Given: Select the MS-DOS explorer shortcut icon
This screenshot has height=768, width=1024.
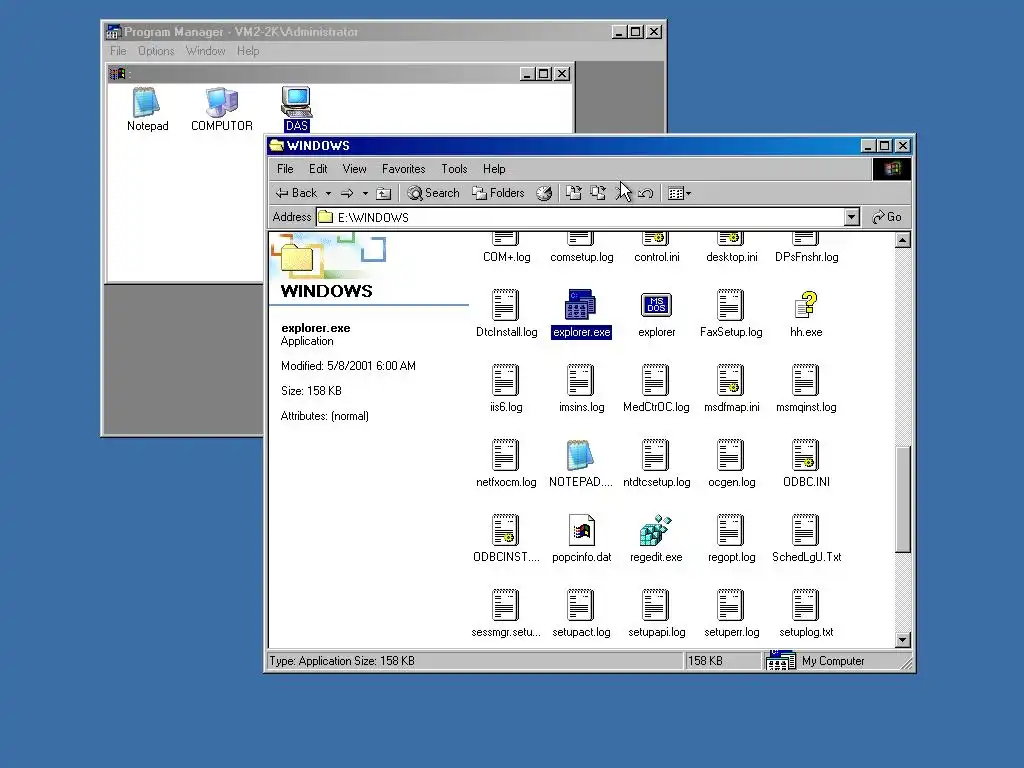Looking at the screenshot, I should (656, 305).
